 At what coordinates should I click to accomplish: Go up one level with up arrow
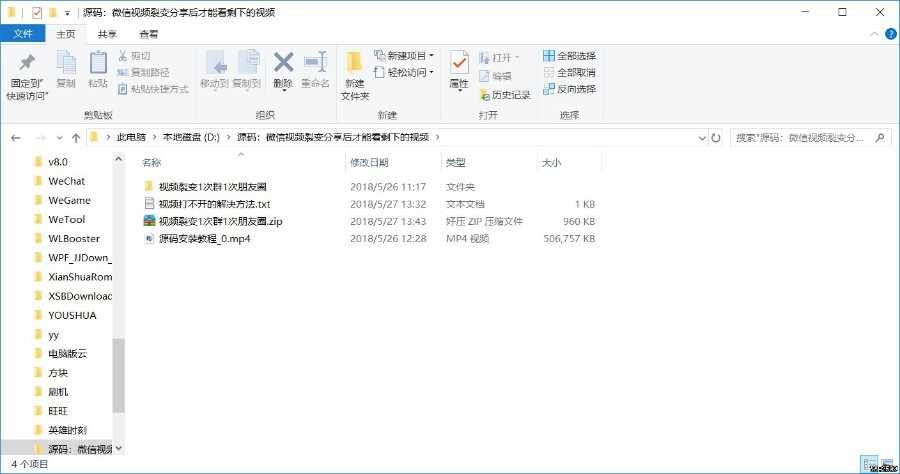click(76, 138)
